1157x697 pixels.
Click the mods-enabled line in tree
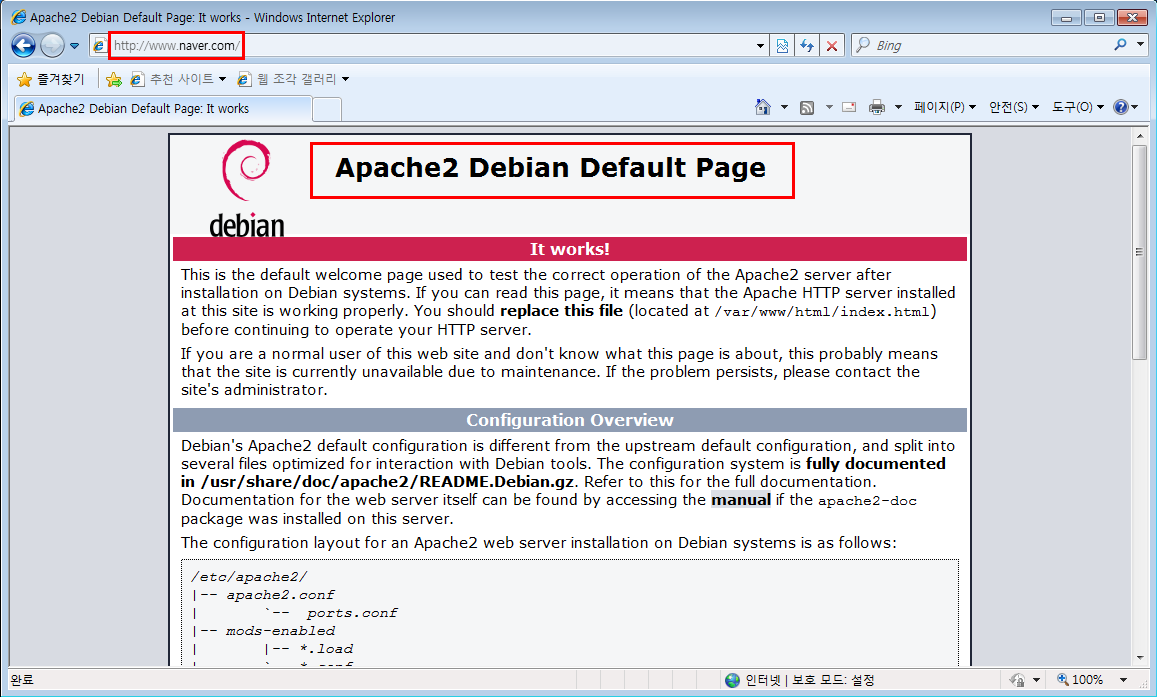280,631
